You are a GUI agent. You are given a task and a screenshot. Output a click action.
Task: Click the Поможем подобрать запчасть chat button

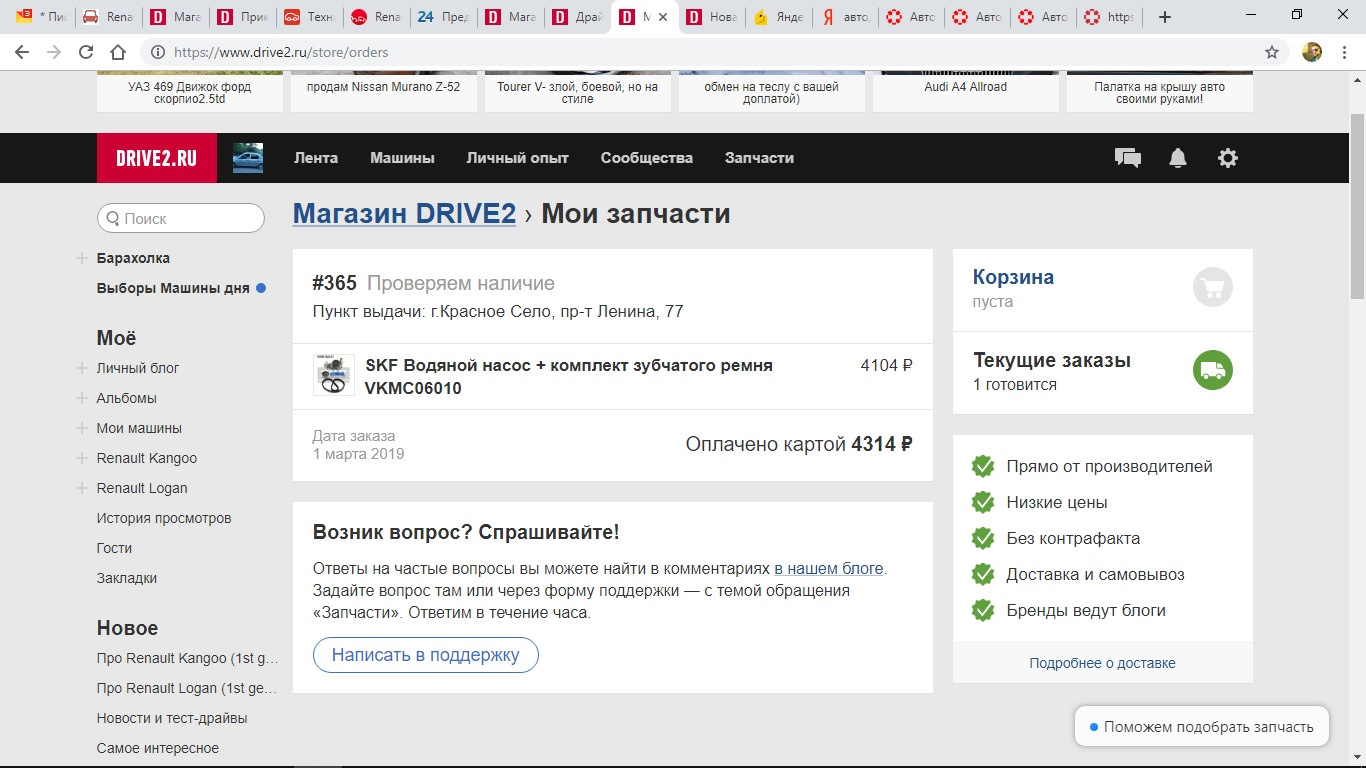tap(1201, 727)
